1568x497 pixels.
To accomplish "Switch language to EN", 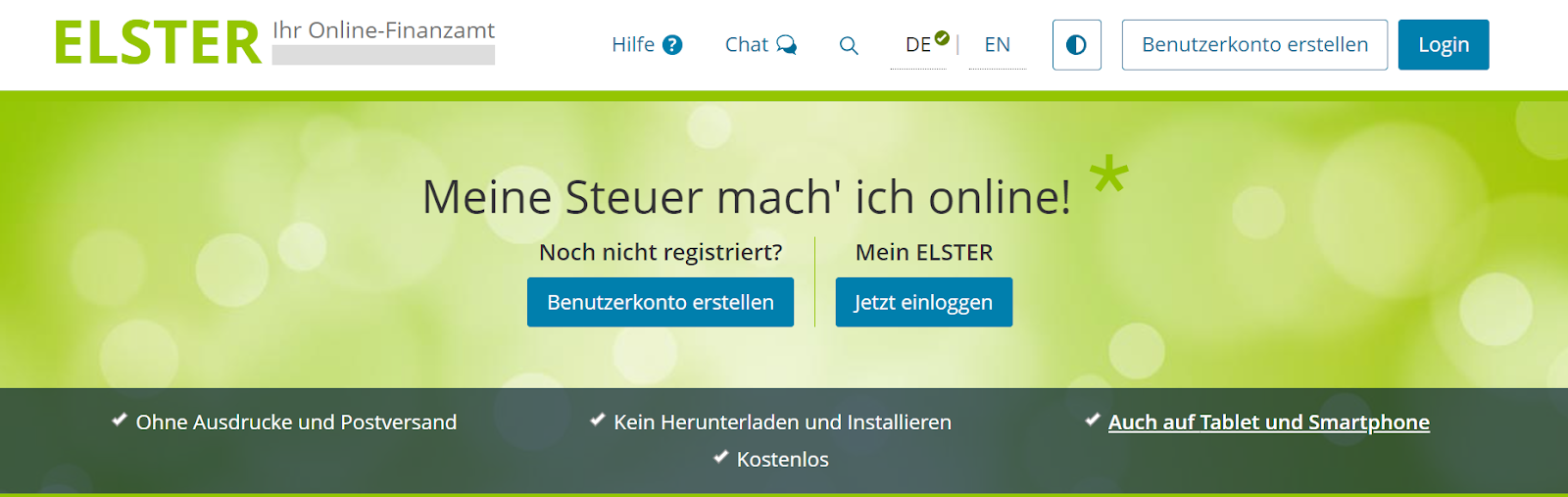I will [x=998, y=45].
